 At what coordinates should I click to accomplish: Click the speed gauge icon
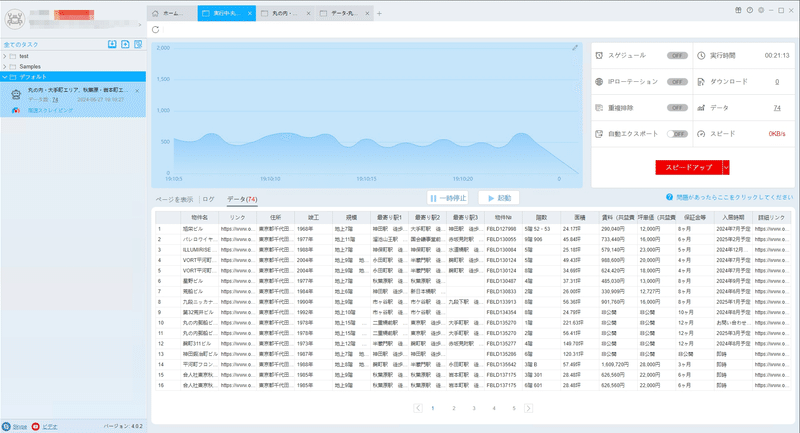(x=701, y=134)
